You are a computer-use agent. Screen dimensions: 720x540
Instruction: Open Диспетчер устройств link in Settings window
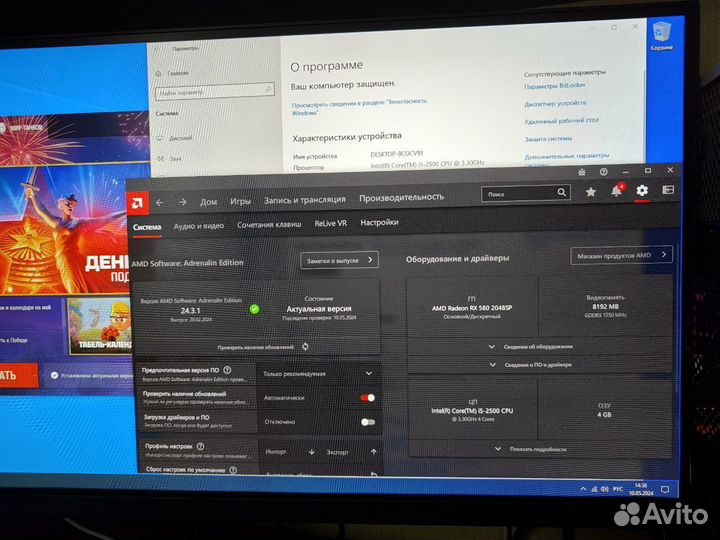(555, 103)
